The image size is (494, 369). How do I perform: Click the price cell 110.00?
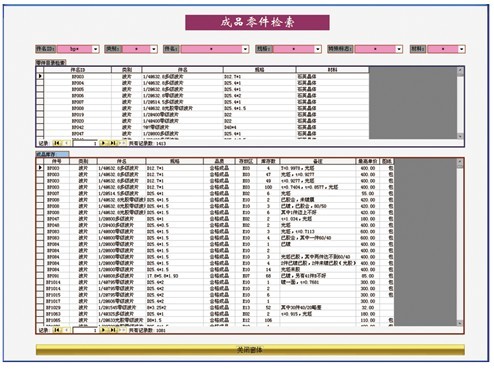[x=368, y=320]
